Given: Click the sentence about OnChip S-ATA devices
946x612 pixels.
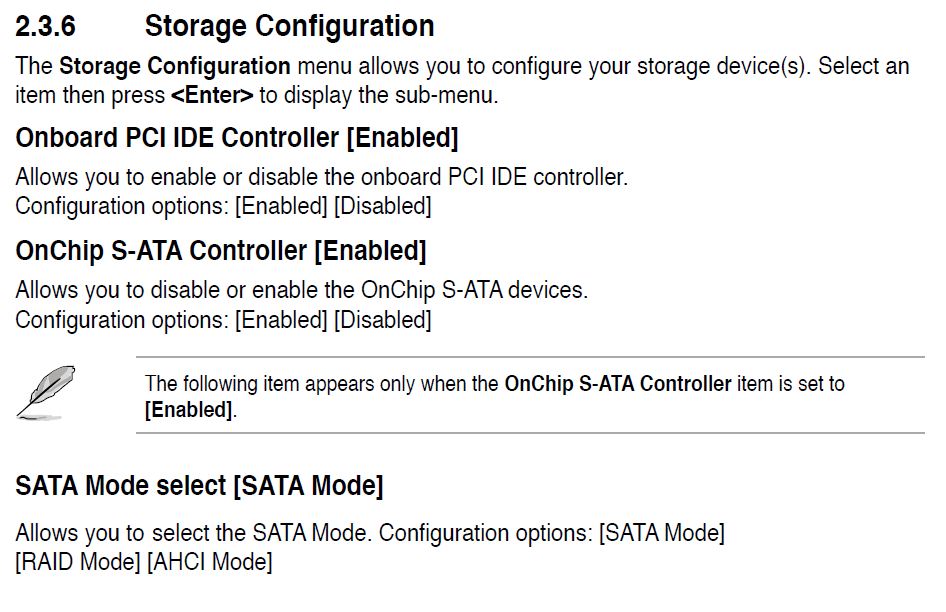Looking at the screenshot, I should pyautogui.click(x=302, y=290).
